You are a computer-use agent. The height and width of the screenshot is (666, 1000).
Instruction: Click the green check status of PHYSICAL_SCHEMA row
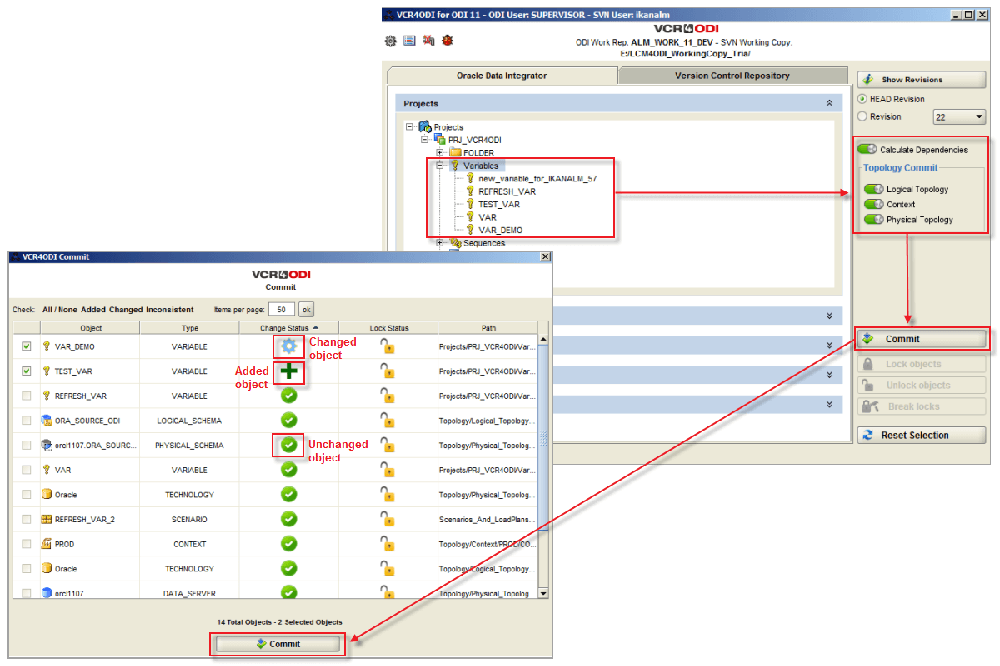pyautogui.click(x=289, y=445)
